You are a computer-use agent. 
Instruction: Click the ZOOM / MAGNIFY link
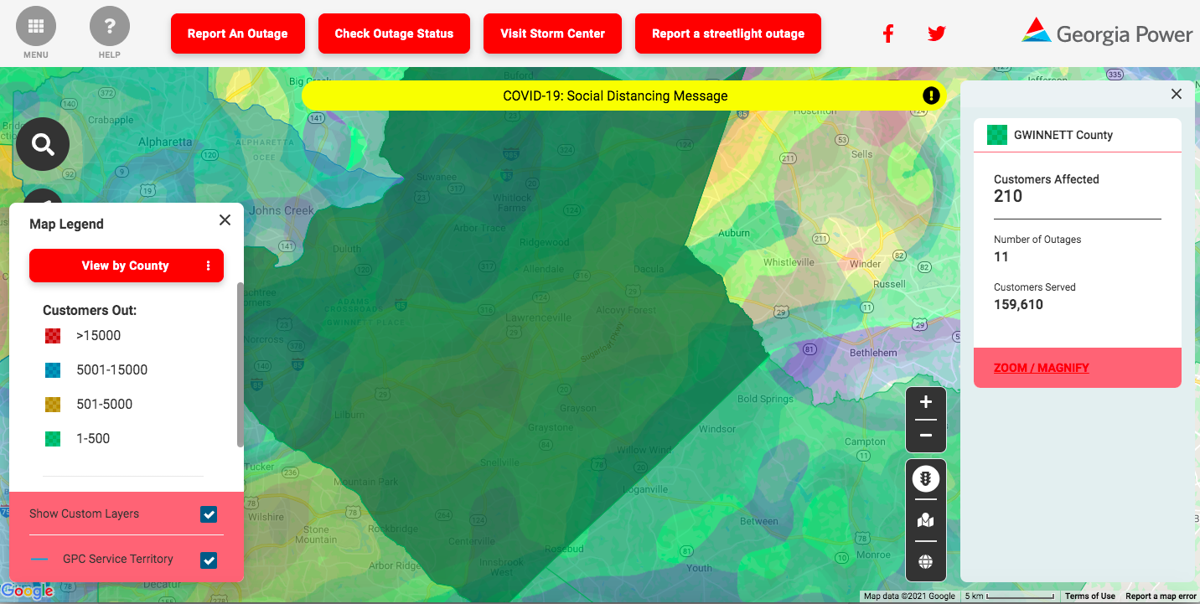[x=1041, y=368]
